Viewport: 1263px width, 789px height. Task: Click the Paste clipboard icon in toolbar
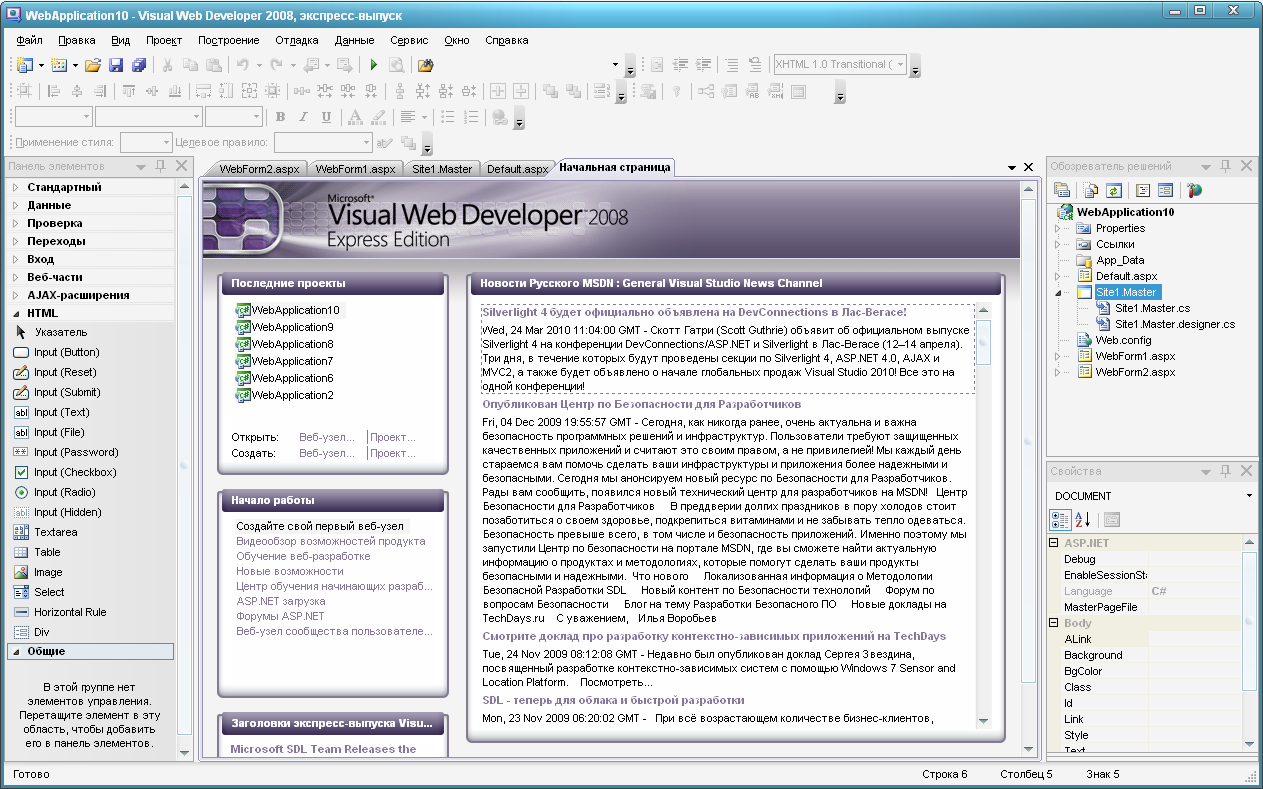coord(213,65)
